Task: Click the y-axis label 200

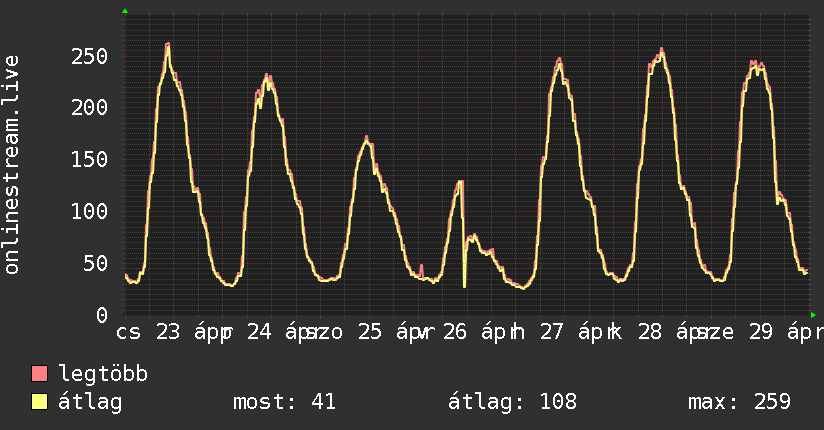Action: pos(89,108)
